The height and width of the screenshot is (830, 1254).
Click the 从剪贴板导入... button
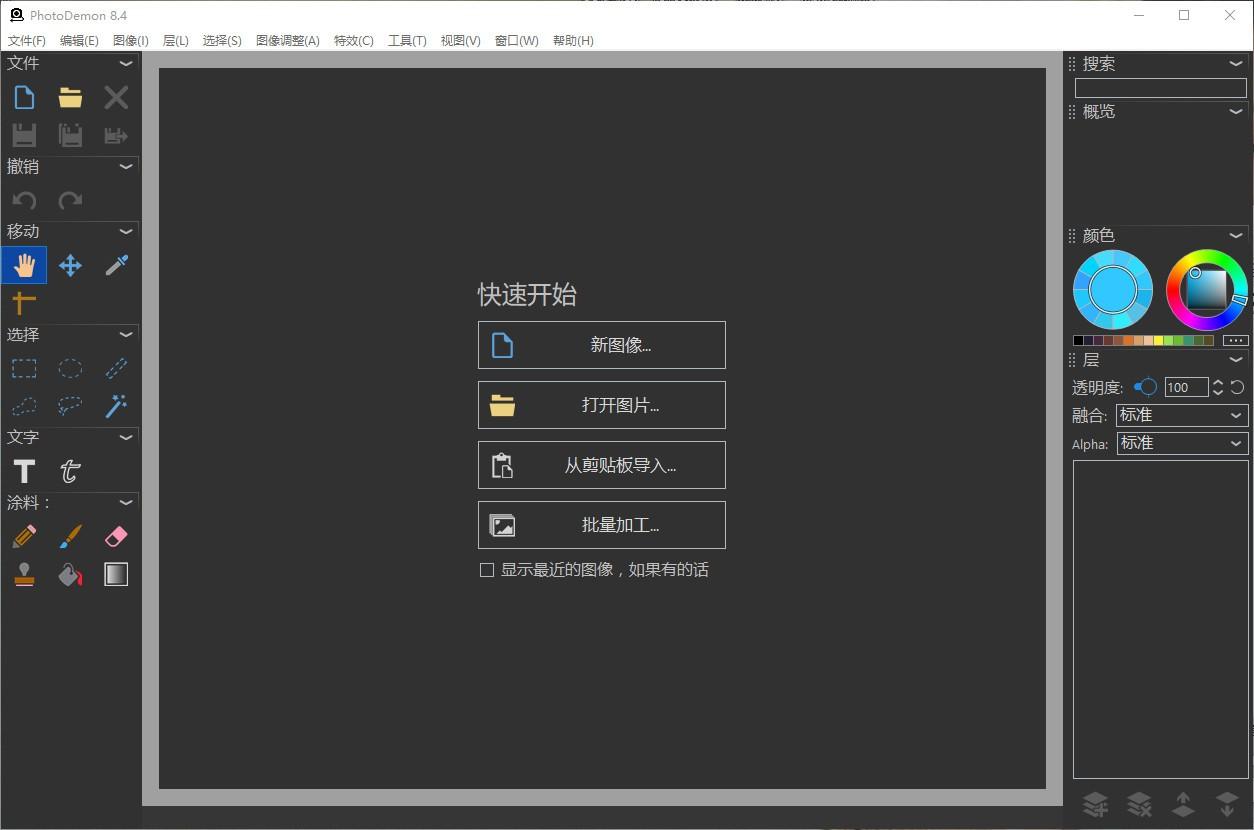pos(602,465)
